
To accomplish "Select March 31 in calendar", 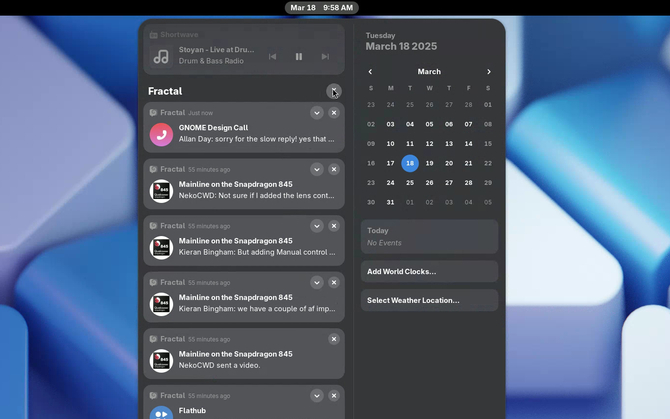I will coord(391,202).
